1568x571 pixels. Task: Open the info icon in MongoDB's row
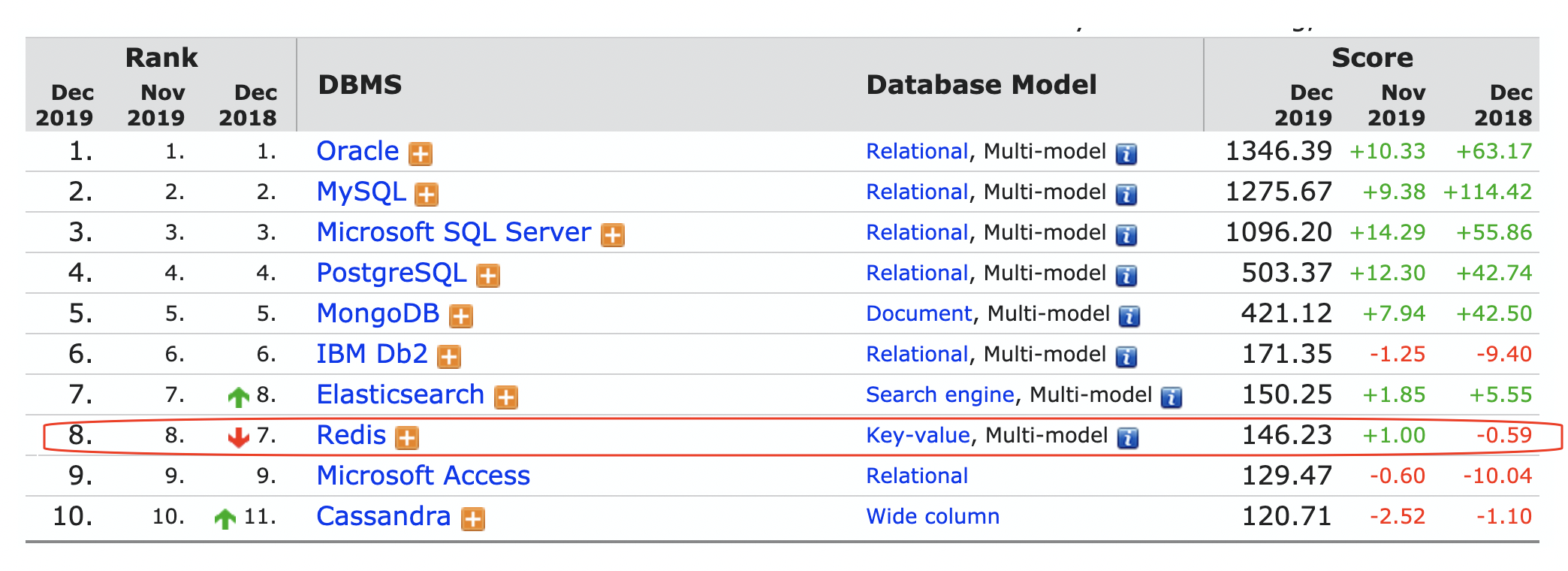coord(1129,316)
